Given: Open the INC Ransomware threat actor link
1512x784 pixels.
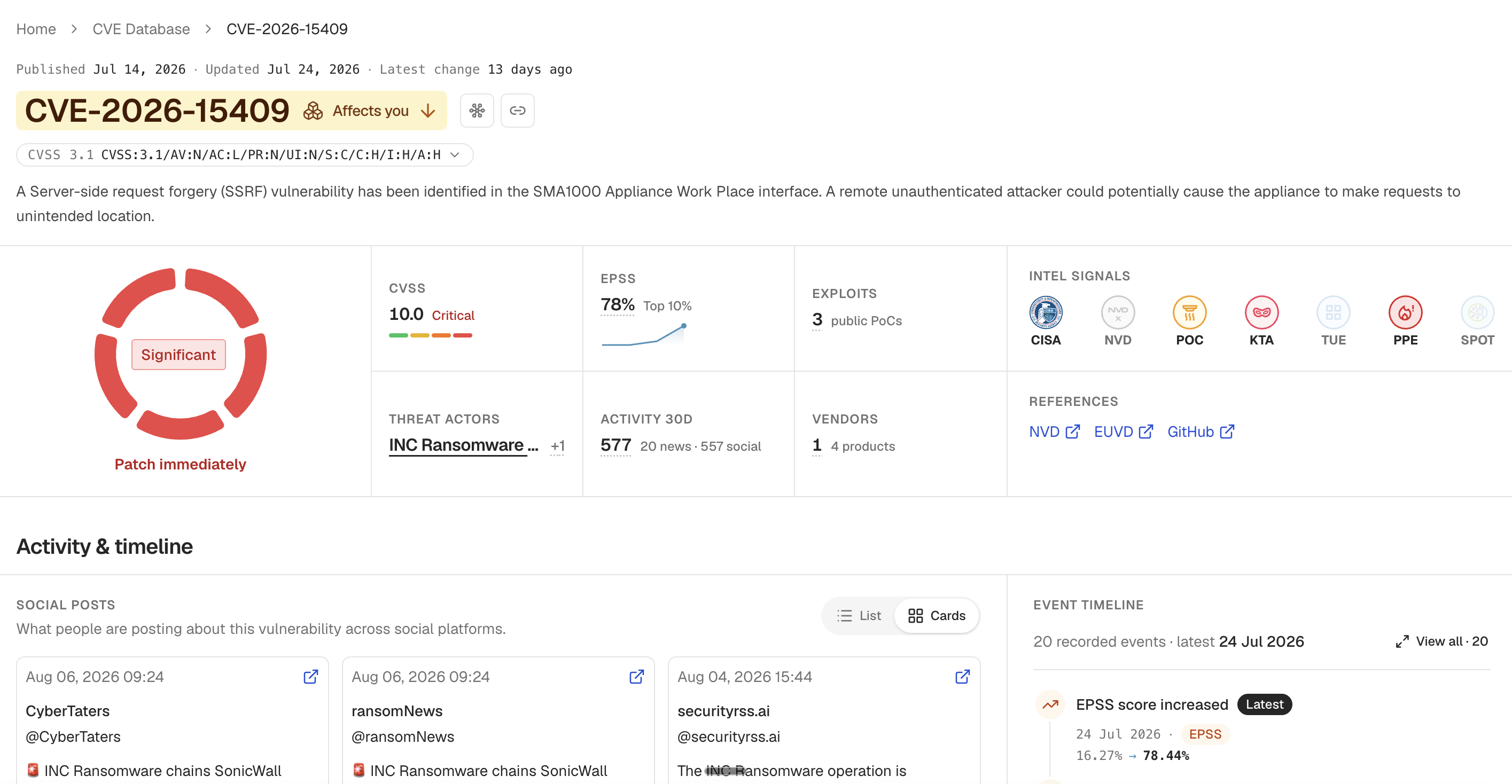Looking at the screenshot, I should click(463, 445).
